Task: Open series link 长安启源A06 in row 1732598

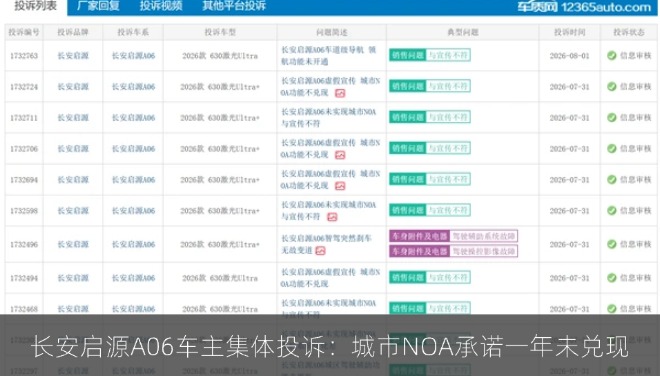Action: point(133,211)
